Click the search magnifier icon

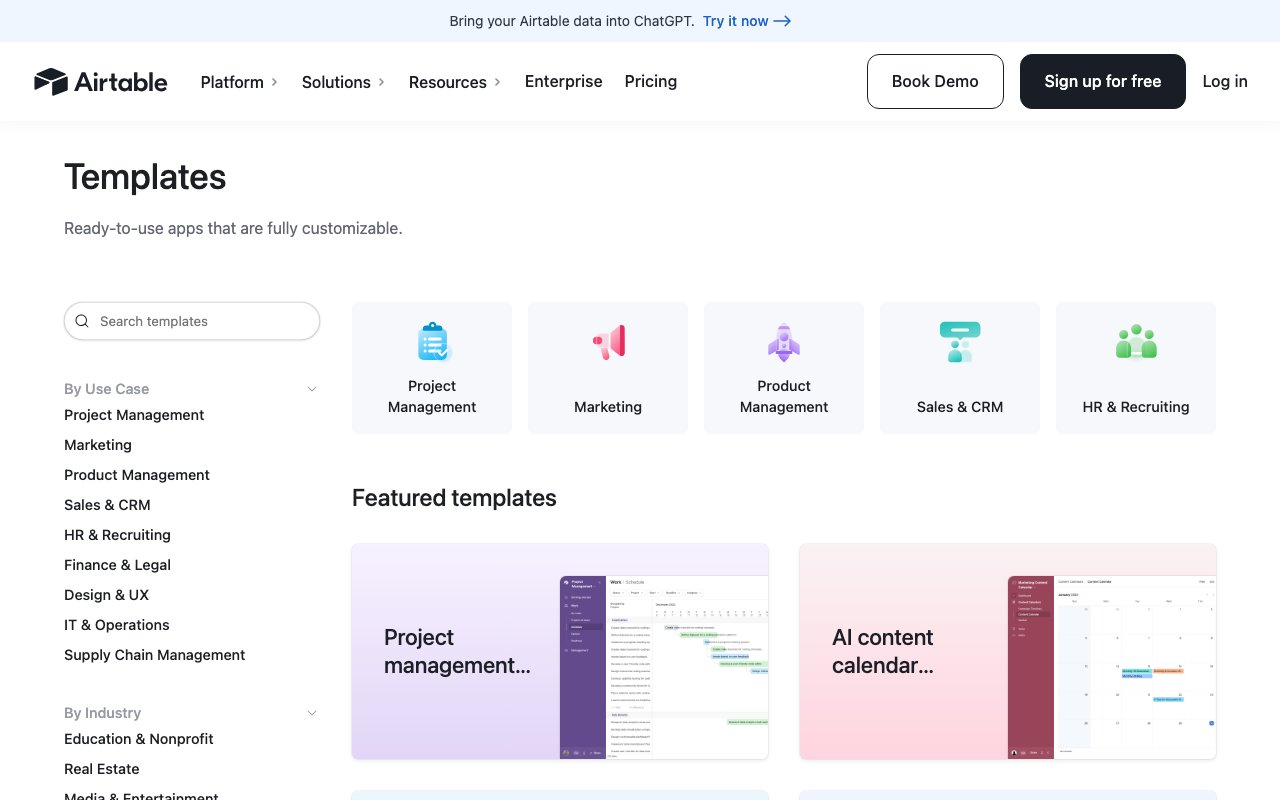click(x=82, y=321)
